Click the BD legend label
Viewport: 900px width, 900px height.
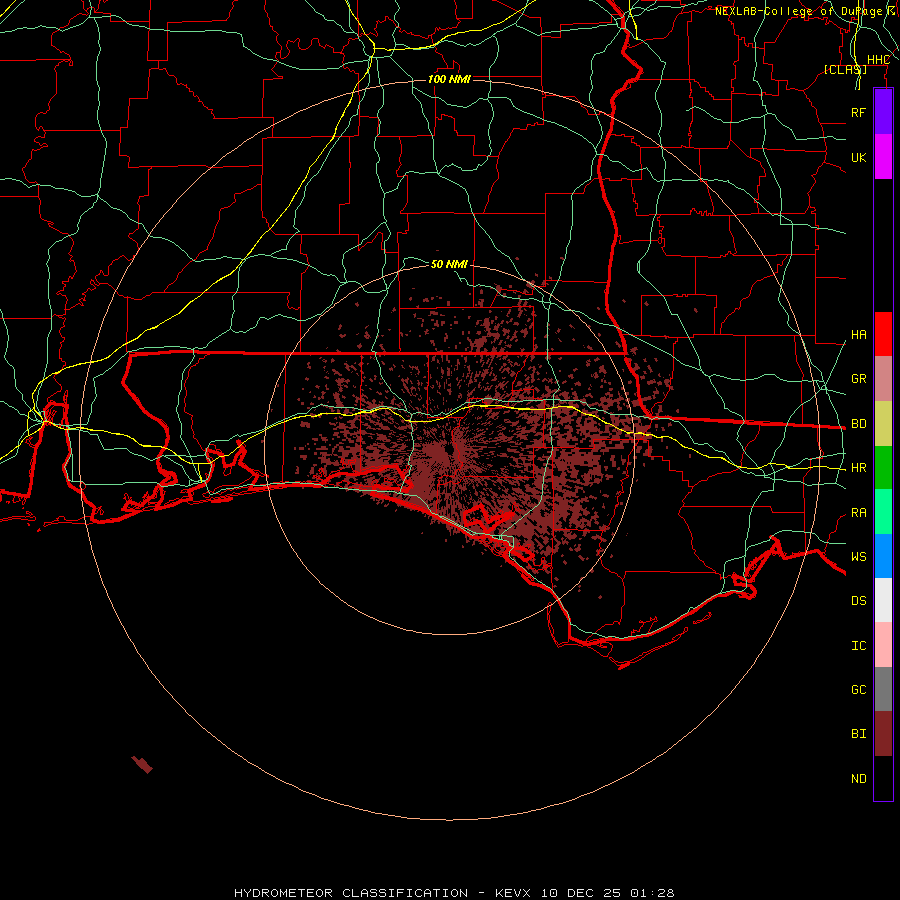coord(858,424)
